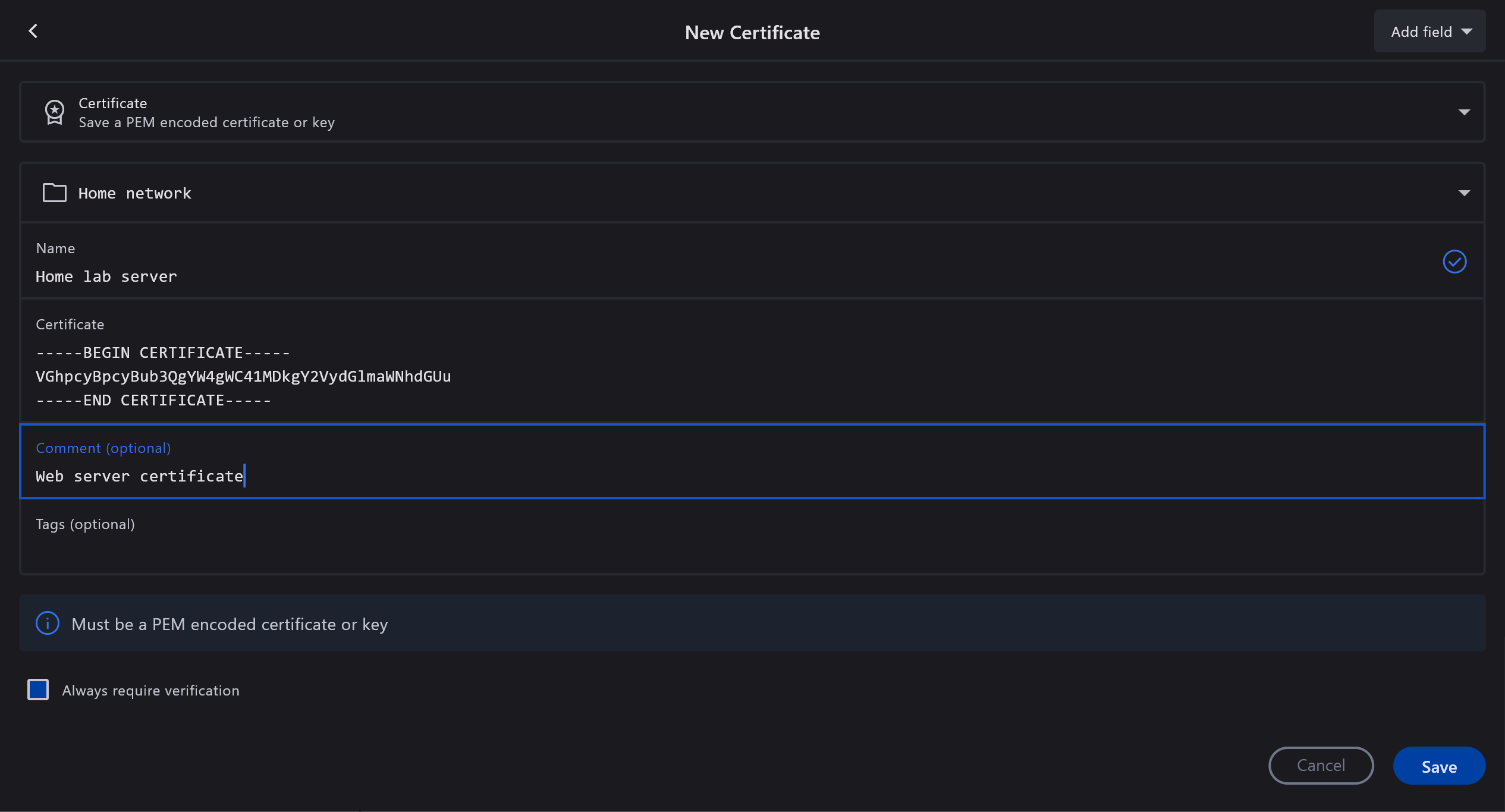
Task: Click the Home network folder icon
Action: [x=55, y=193]
